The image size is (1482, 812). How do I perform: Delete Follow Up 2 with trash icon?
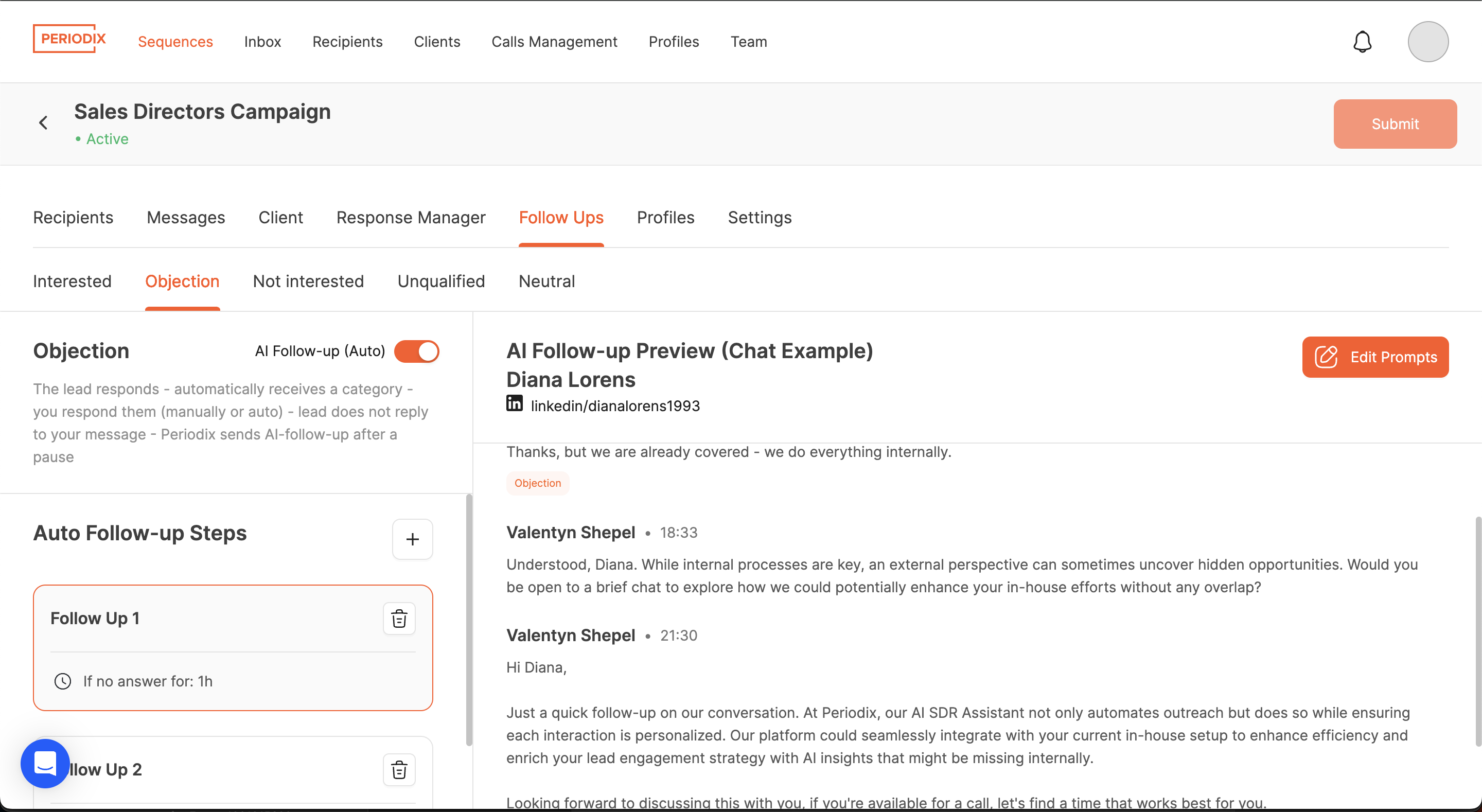399,769
